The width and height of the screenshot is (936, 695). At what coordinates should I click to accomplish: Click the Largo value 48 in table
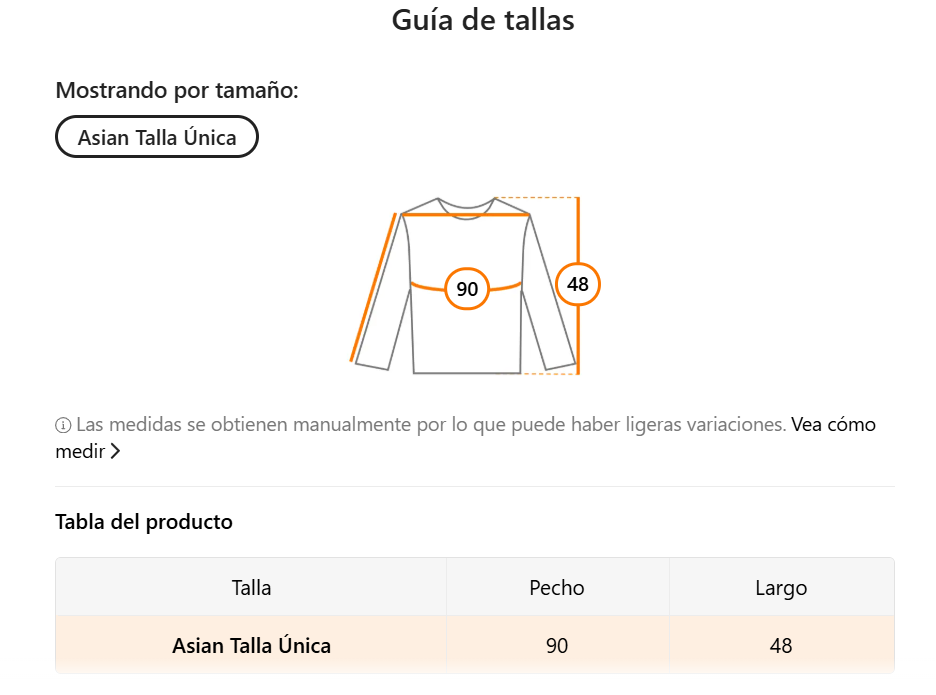coord(781,645)
